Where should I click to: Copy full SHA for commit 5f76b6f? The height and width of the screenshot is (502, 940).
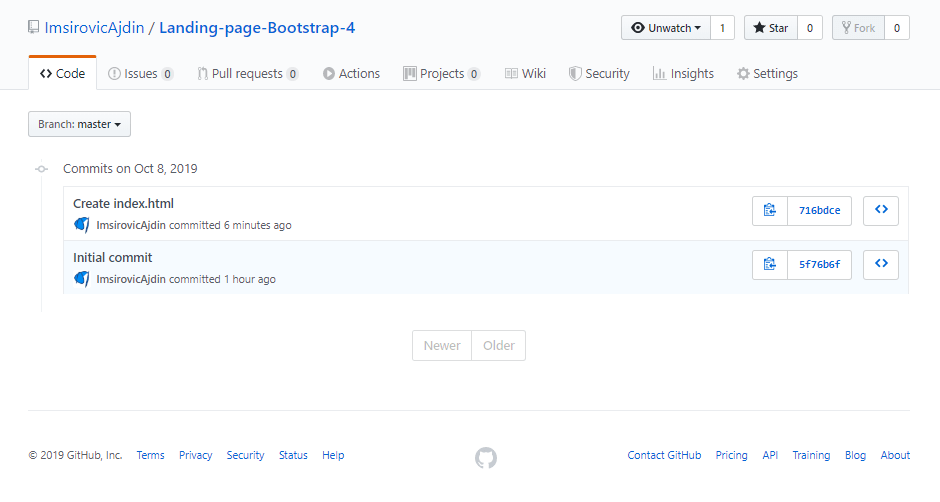coord(770,264)
